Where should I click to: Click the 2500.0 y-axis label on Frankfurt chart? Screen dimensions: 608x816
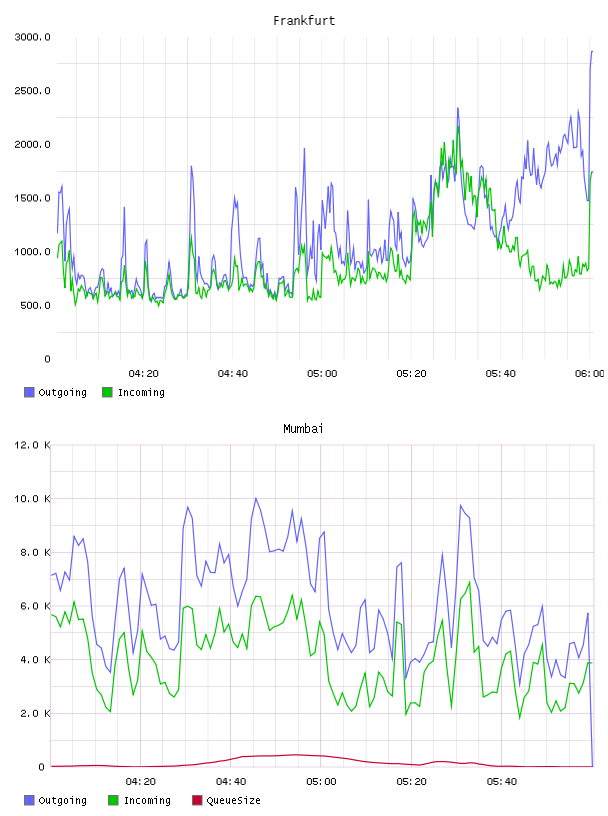pos(32,91)
